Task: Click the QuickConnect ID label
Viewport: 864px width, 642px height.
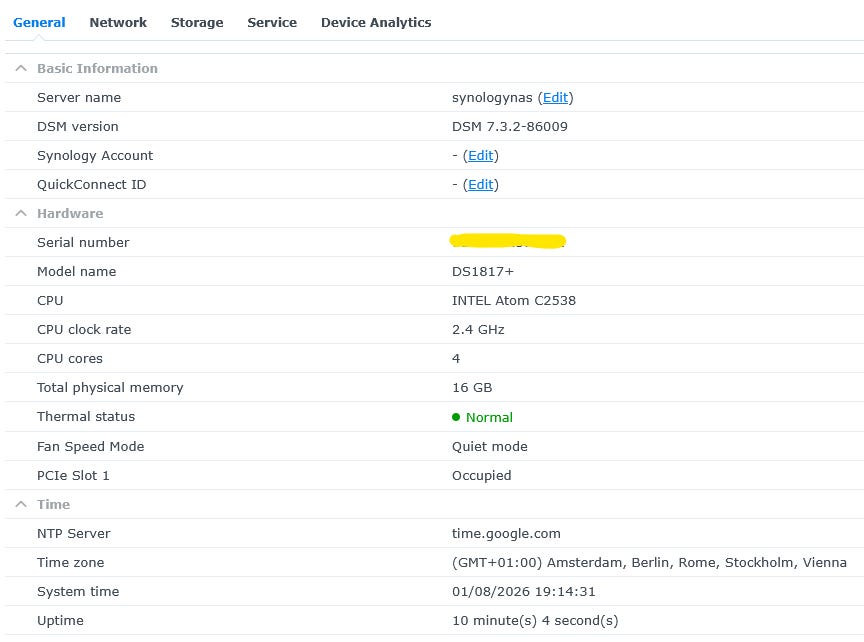Action: (x=91, y=185)
